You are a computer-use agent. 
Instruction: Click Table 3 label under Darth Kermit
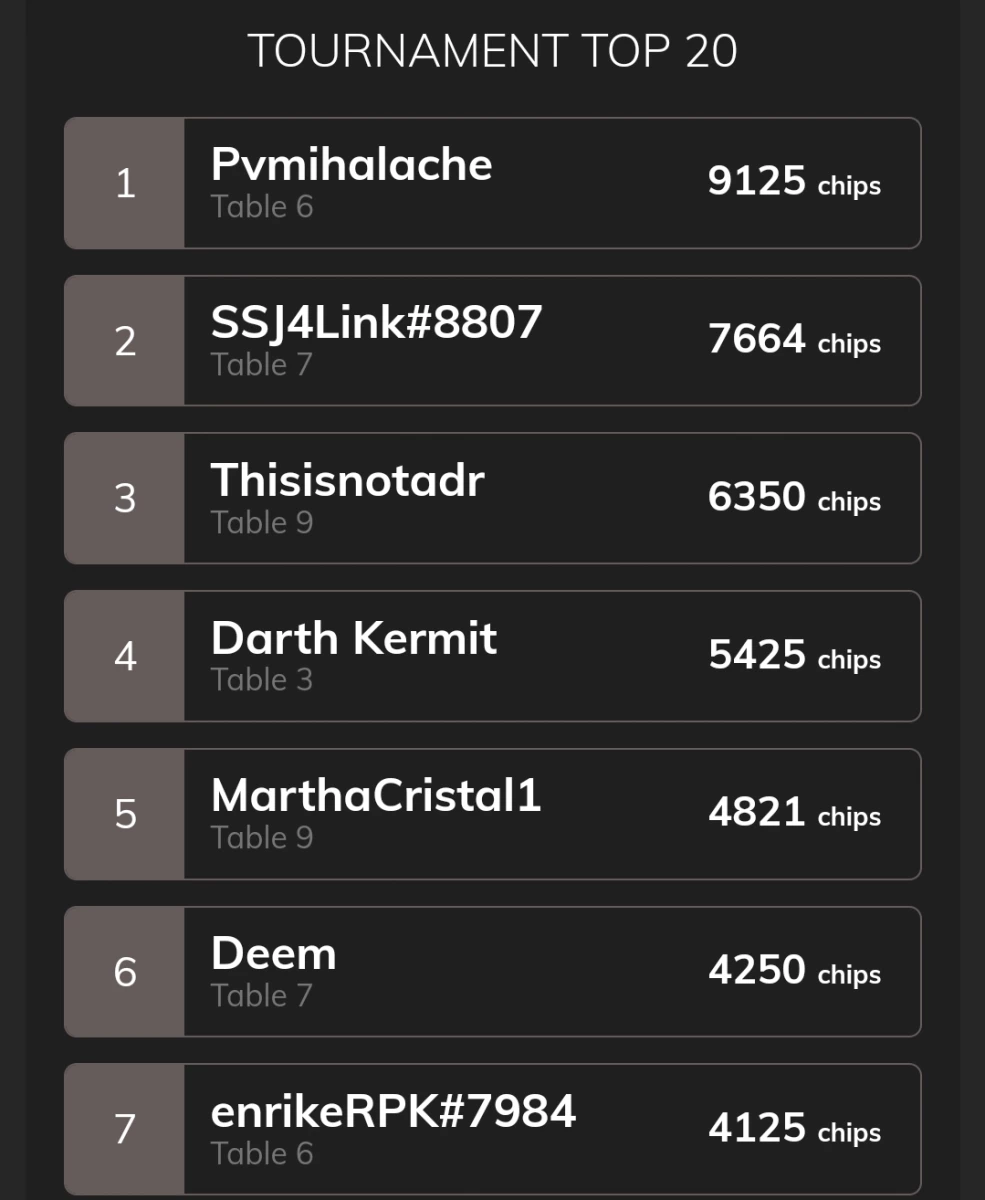(x=262, y=680)
